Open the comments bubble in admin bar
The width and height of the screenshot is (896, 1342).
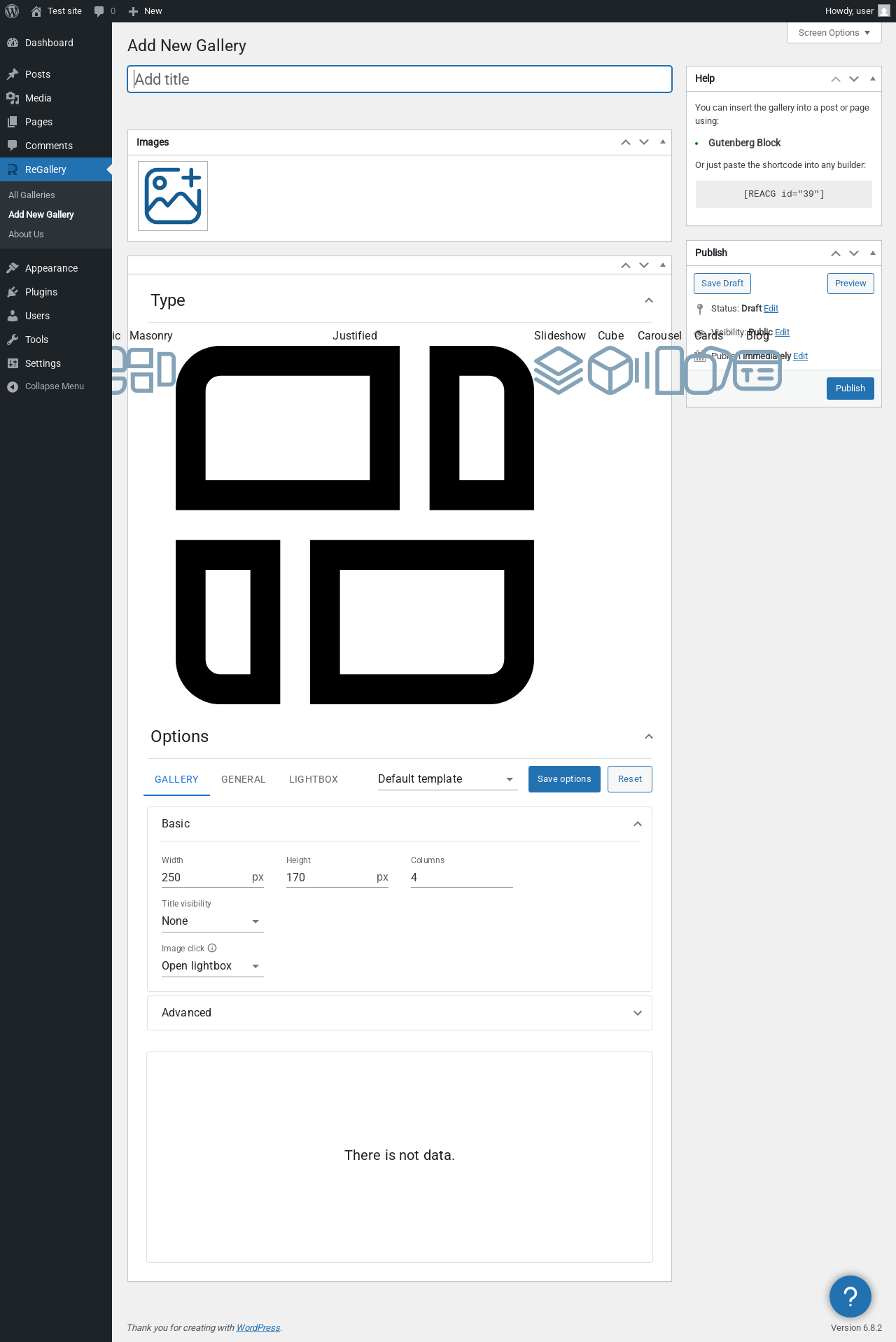pyautogui.click(x=104, y=11)
